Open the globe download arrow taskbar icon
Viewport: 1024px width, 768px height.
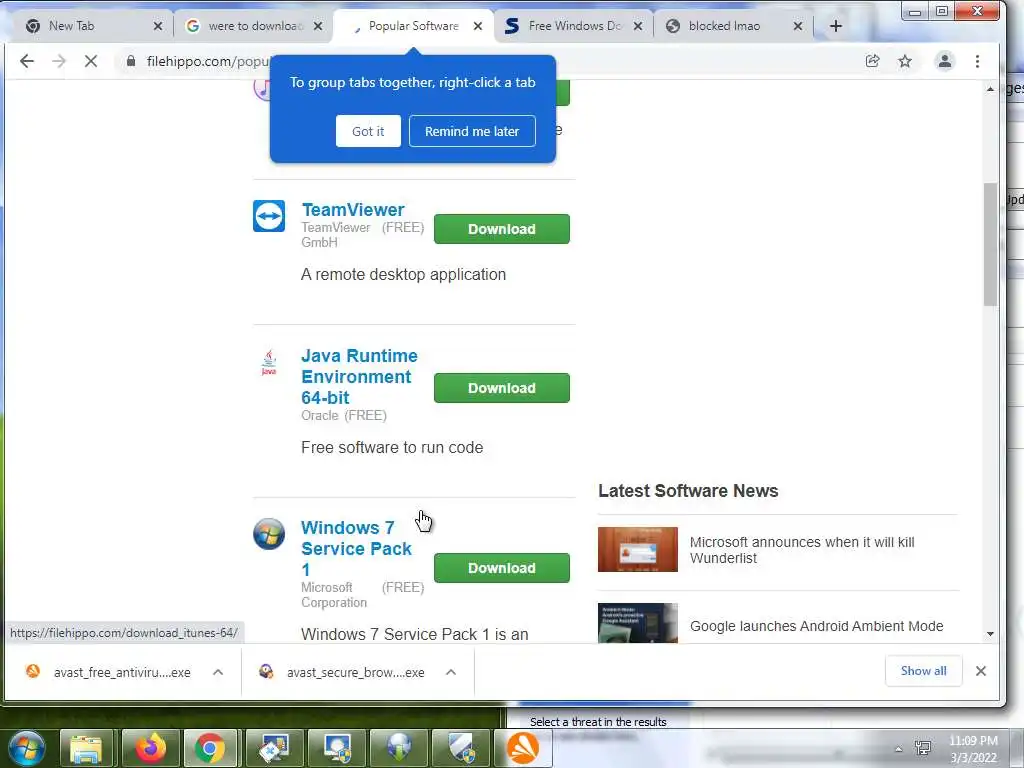[x=399, y=748]
